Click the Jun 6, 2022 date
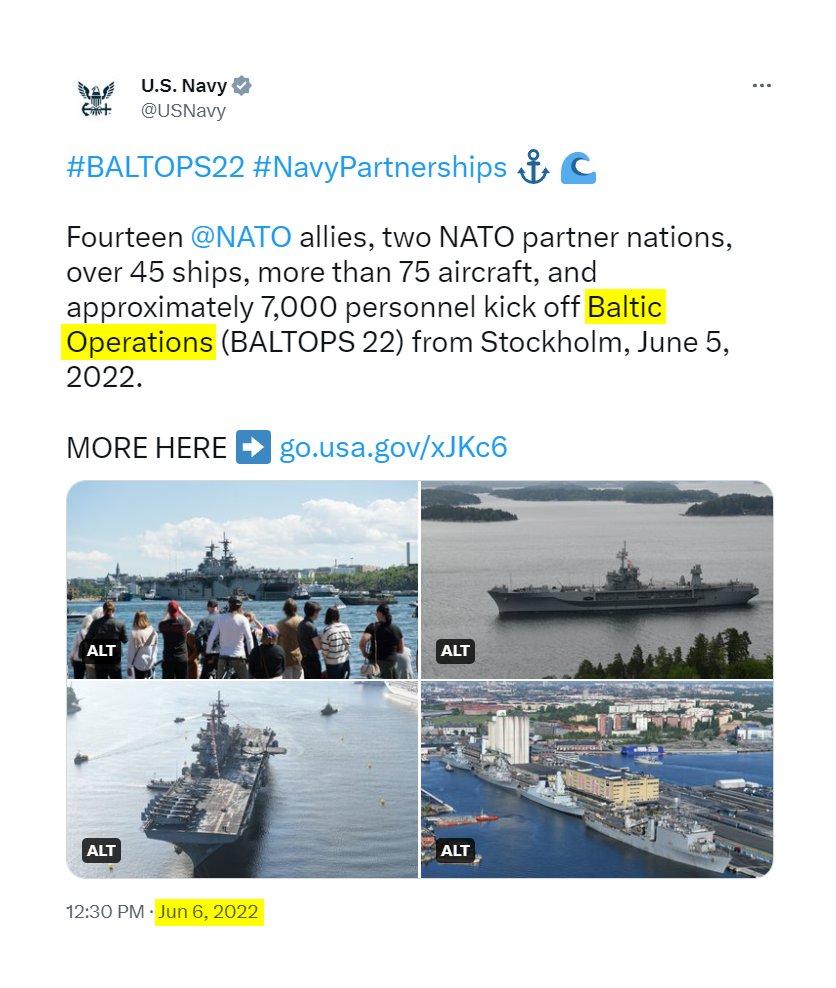The height and width of the screenshot is (988, 836). coord(209,912)
